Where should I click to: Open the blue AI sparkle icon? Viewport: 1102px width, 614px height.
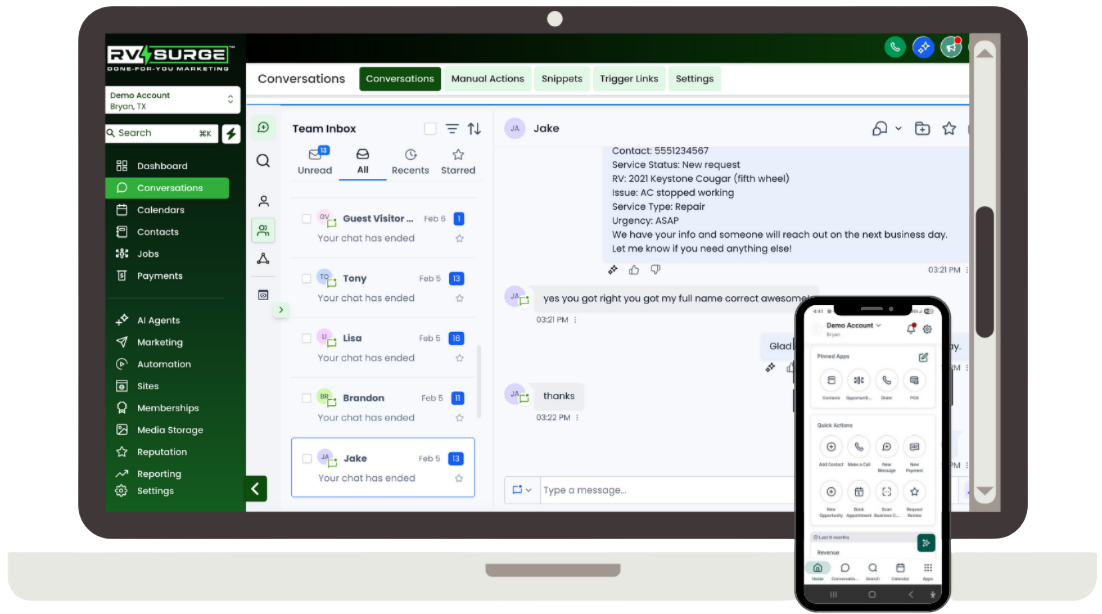923,47
